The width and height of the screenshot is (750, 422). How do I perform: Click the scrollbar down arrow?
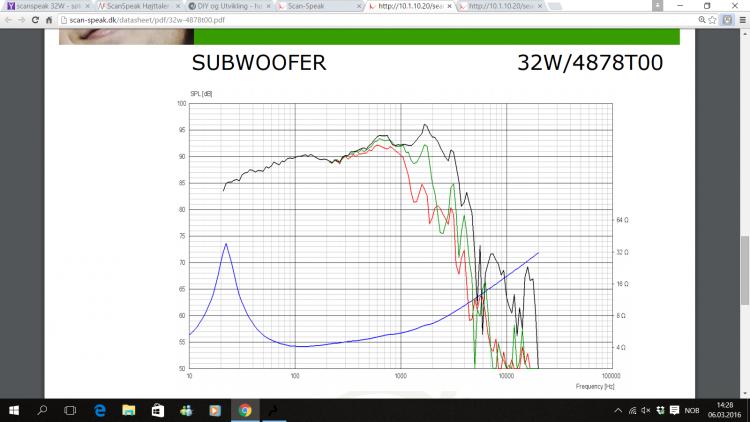(x=745, y=394)
